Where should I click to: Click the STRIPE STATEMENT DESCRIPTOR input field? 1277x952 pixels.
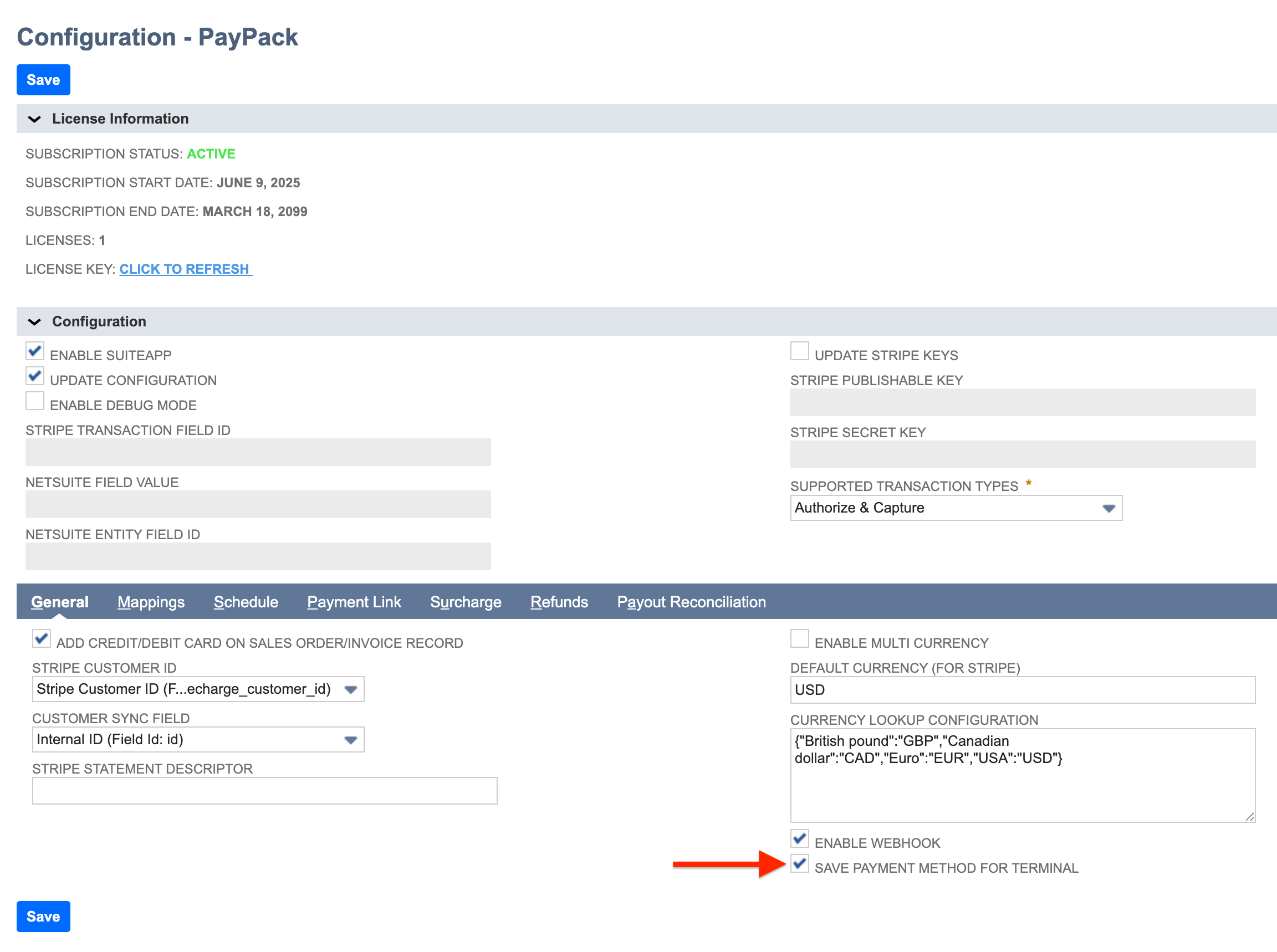tap(264, 790)
